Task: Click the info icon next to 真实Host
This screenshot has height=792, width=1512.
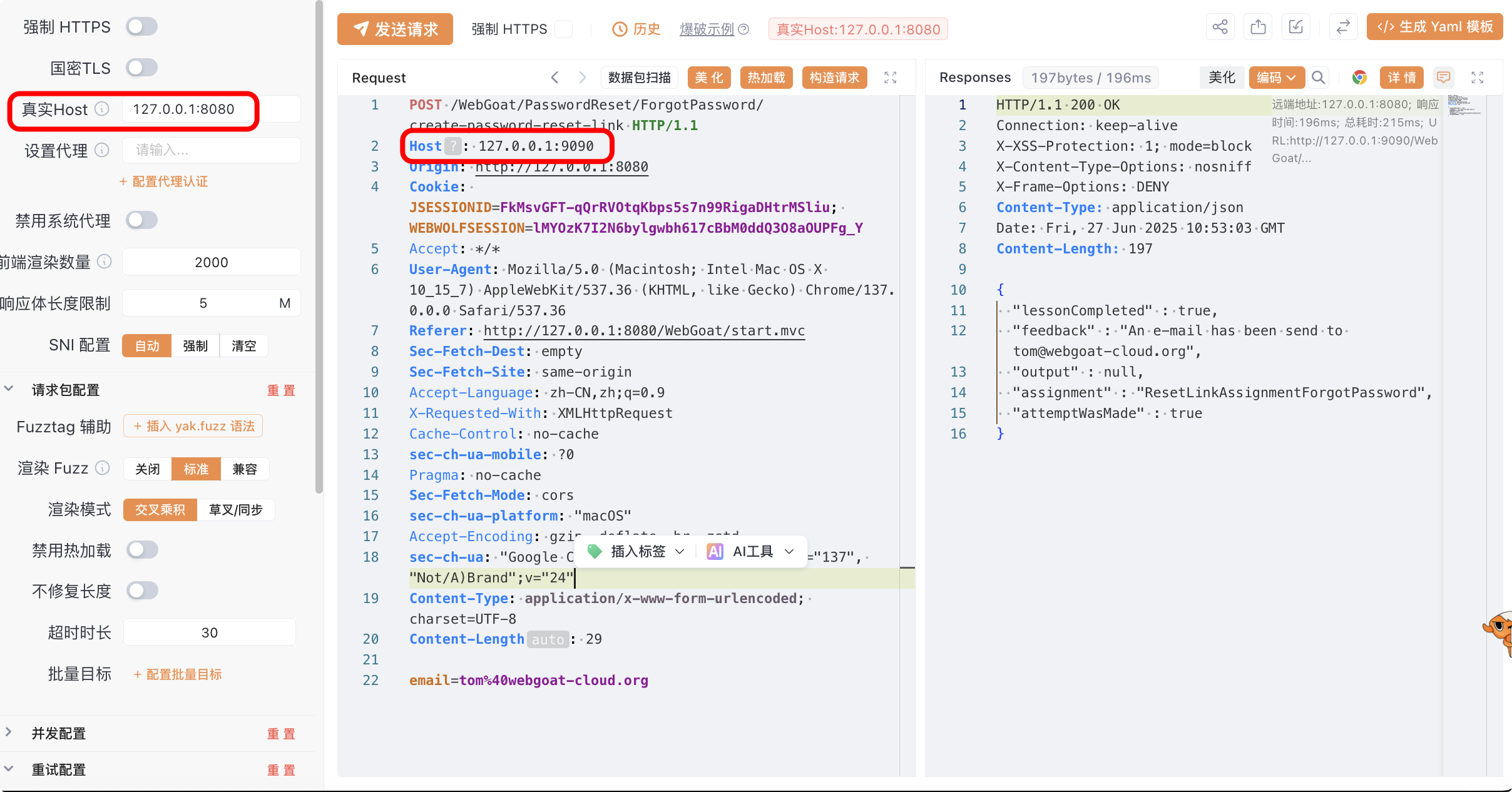Action: coord(102,109)
